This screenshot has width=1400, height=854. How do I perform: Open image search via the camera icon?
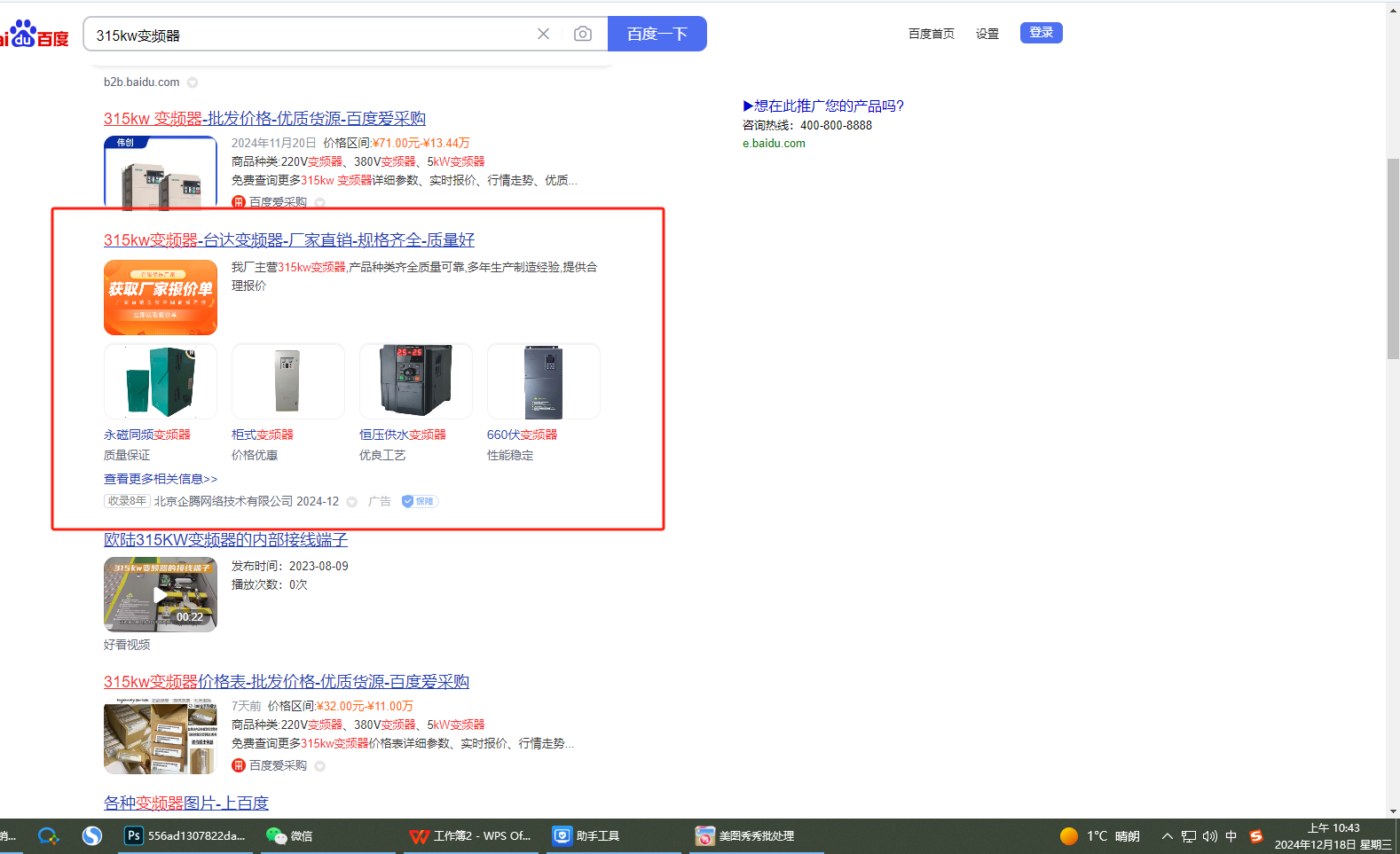(x=583, y=34)
